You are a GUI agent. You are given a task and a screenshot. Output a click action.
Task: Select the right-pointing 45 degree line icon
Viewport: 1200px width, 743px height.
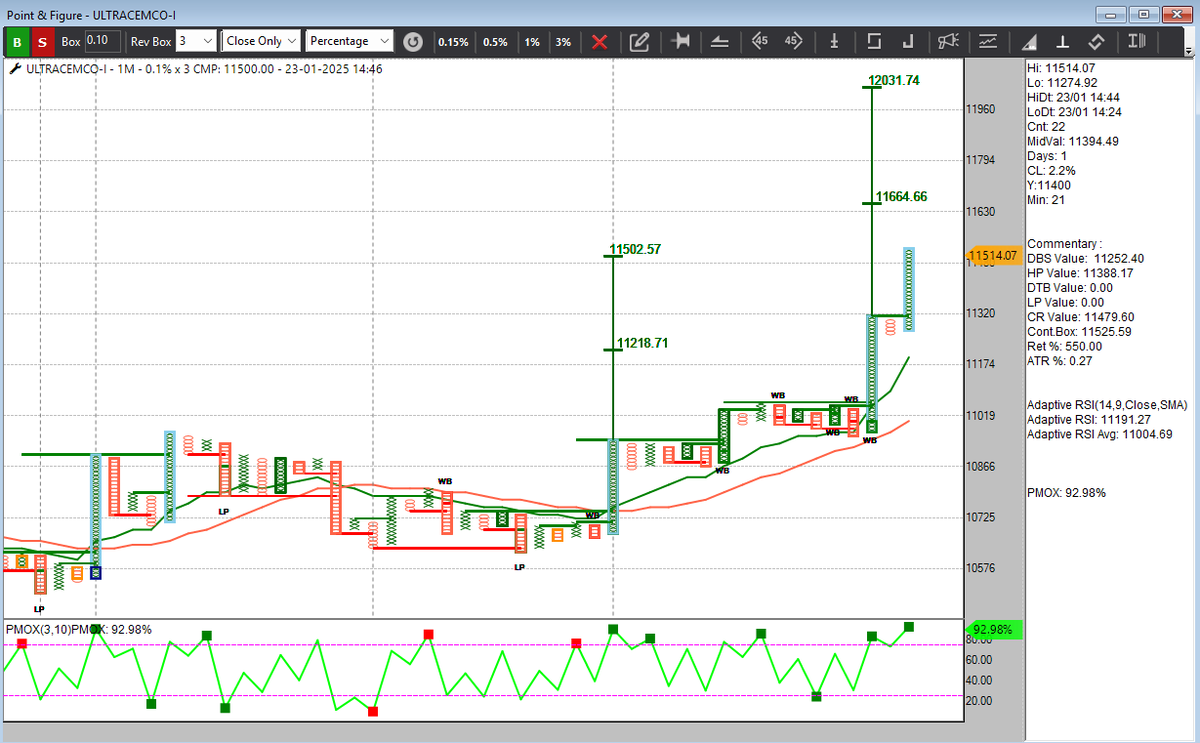coord(794,42)
